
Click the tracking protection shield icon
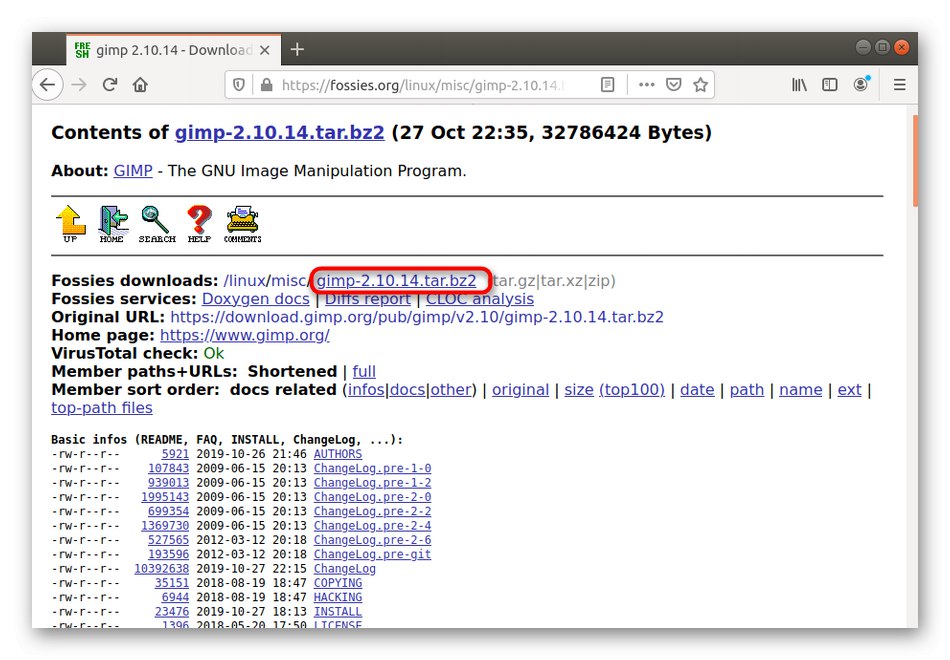coord(237,85)
